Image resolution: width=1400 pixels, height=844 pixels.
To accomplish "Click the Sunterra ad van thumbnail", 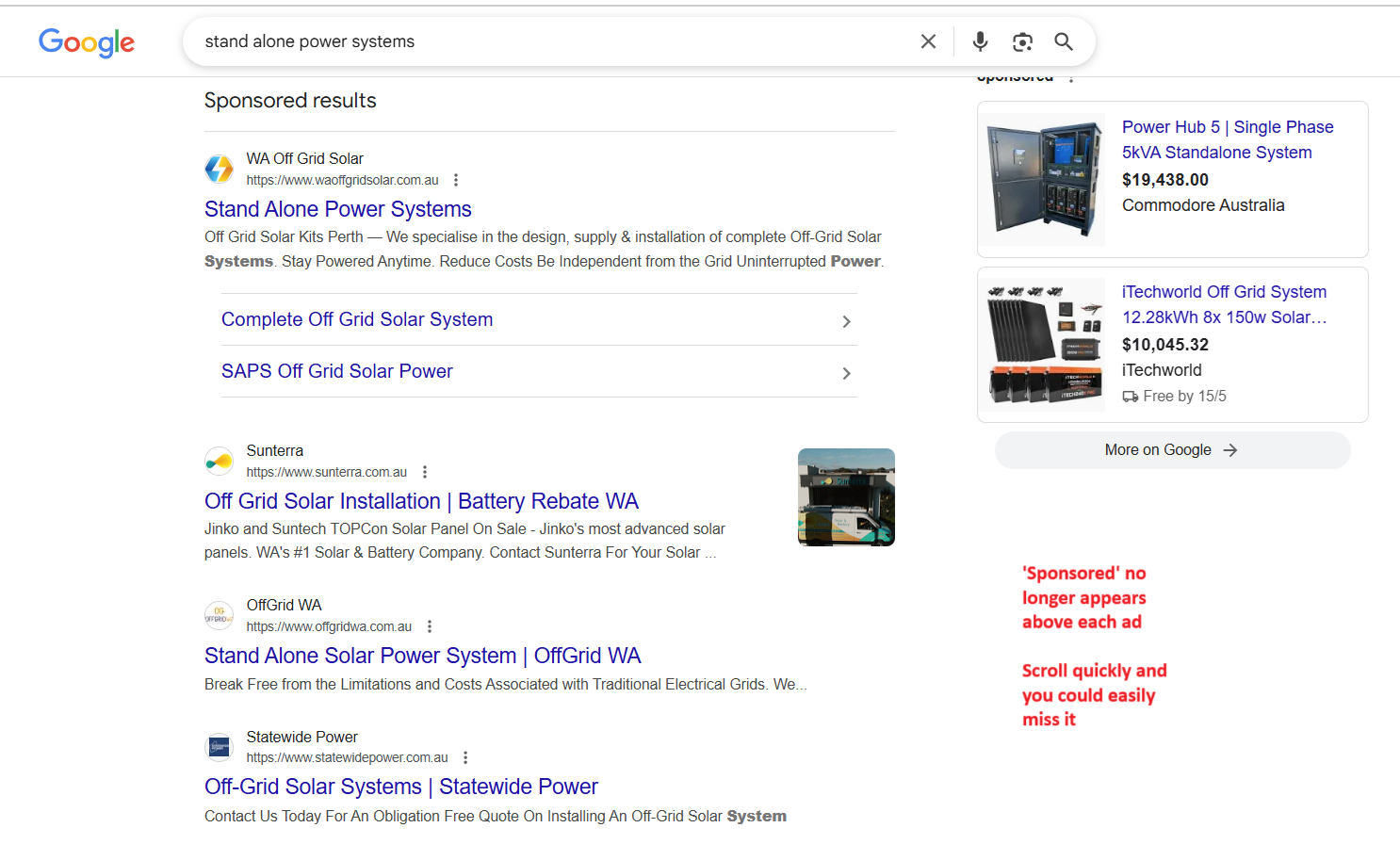I will pyautogui.click(x=846, y=497).
